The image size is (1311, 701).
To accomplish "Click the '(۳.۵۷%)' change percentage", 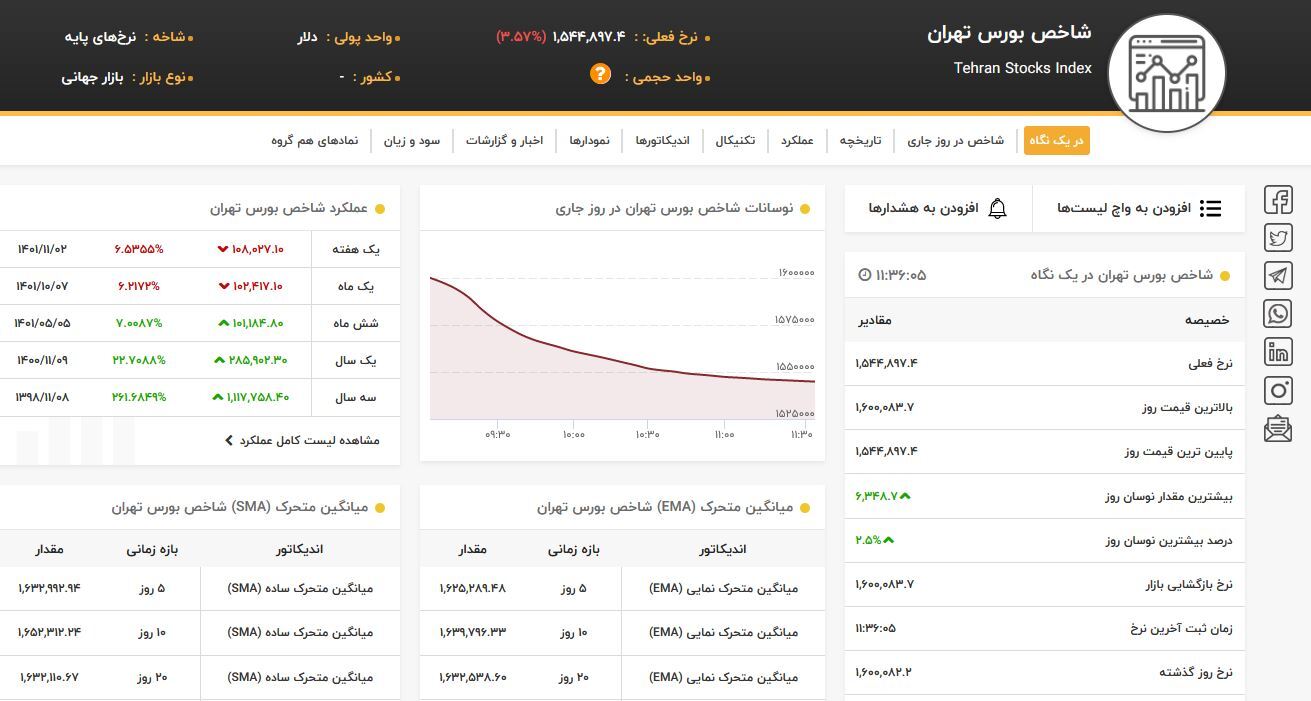I will 521,37.
